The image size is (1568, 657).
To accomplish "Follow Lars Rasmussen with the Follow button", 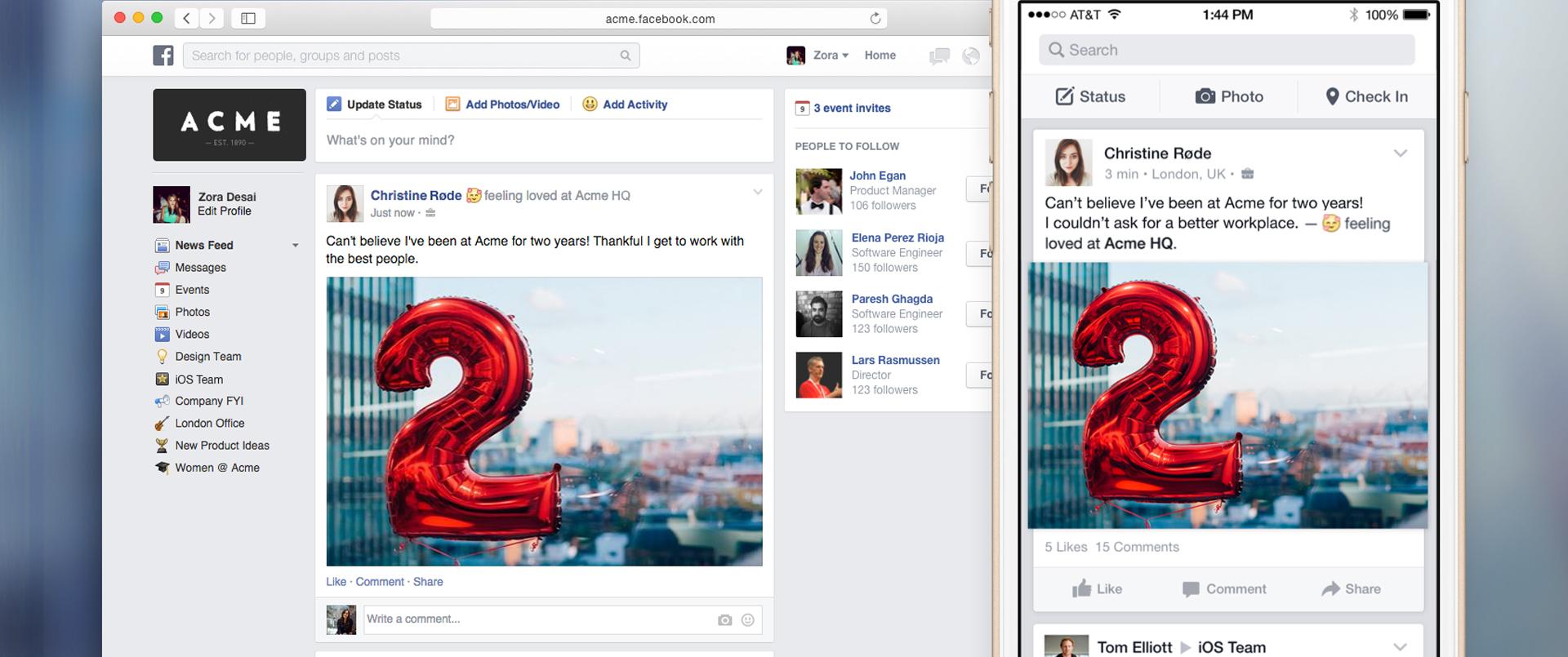I will click(980, 375).
